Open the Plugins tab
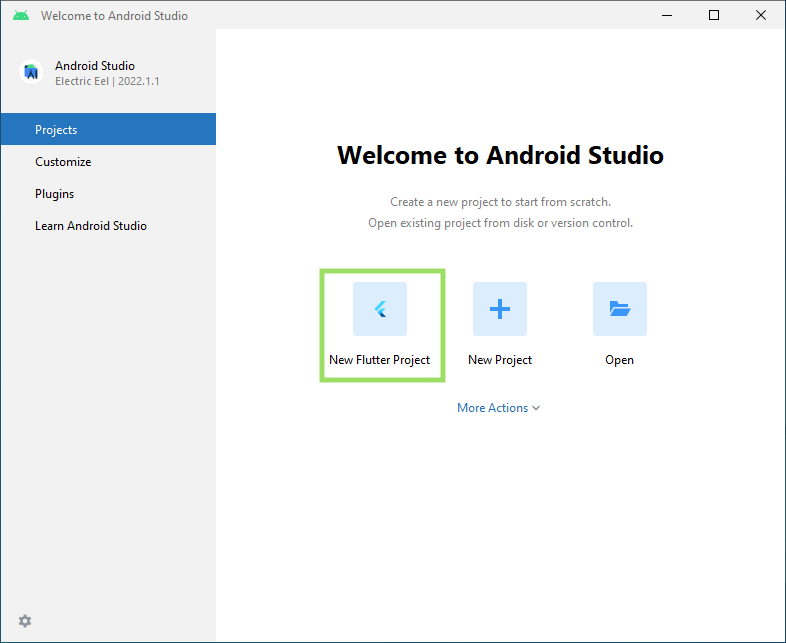The width and height of the screenshot is (786, 643). (108, 193)
